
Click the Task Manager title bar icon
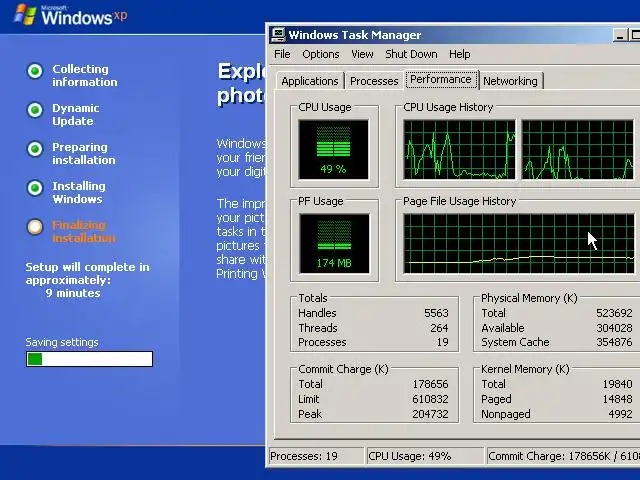tap(278, 35)
